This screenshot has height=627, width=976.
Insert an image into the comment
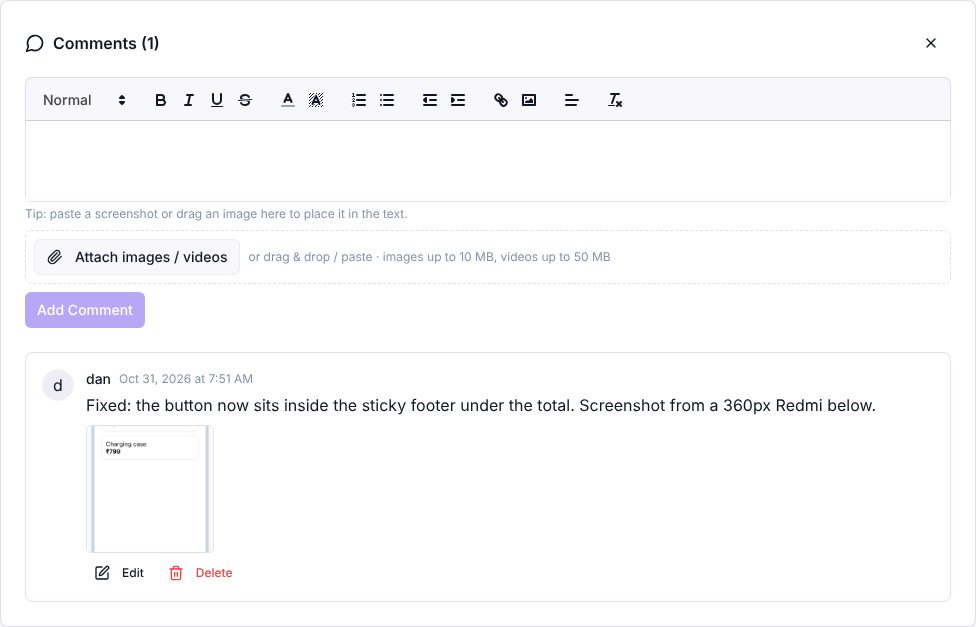click(x=529, y=100)
